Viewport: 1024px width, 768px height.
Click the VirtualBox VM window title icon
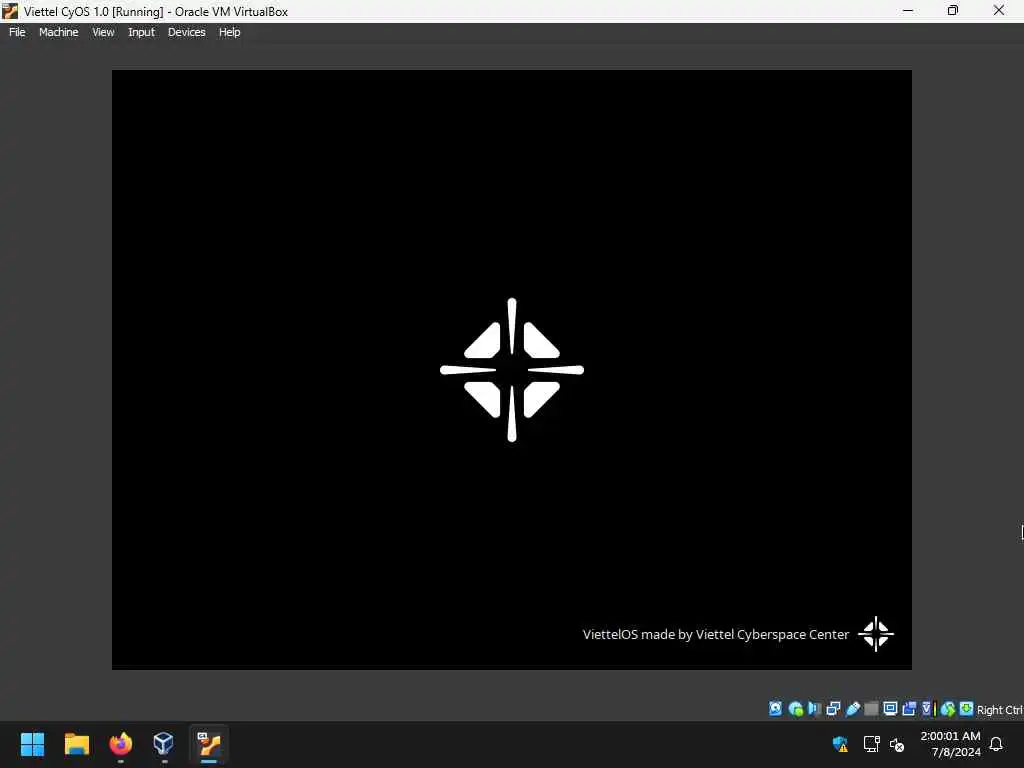(x=10, y=11)
